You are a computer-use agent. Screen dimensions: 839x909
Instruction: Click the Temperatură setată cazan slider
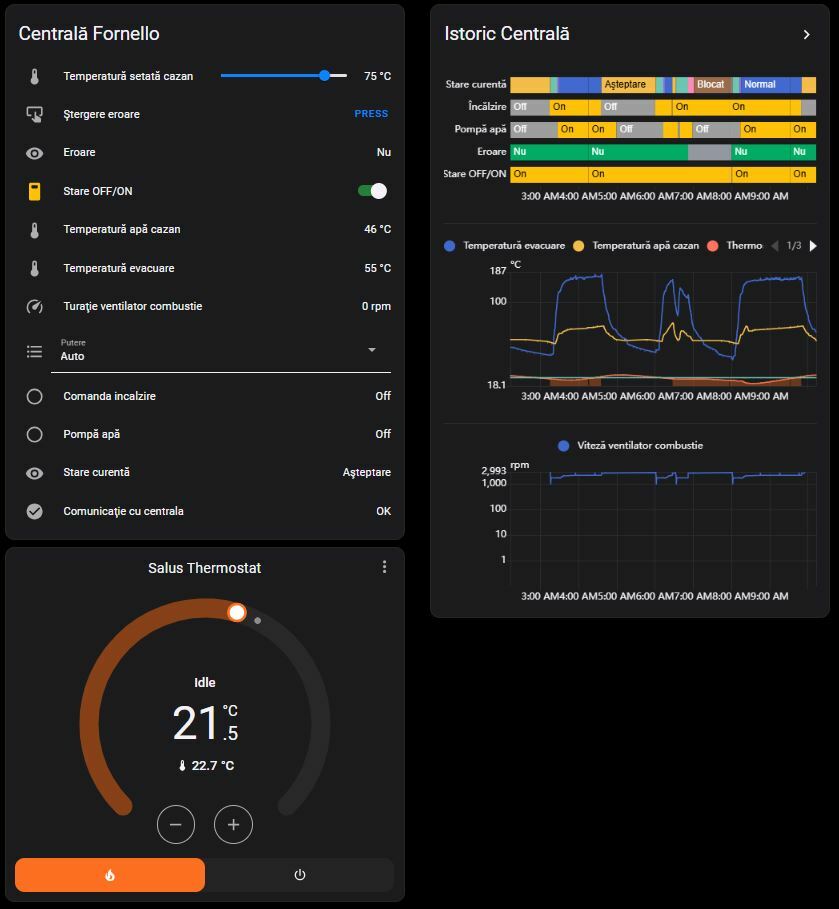[284, 76]
